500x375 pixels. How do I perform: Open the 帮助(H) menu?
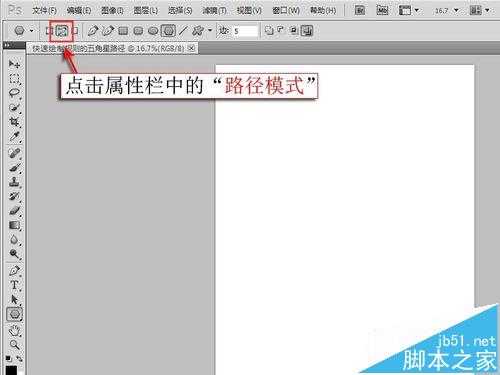[323, 11]
